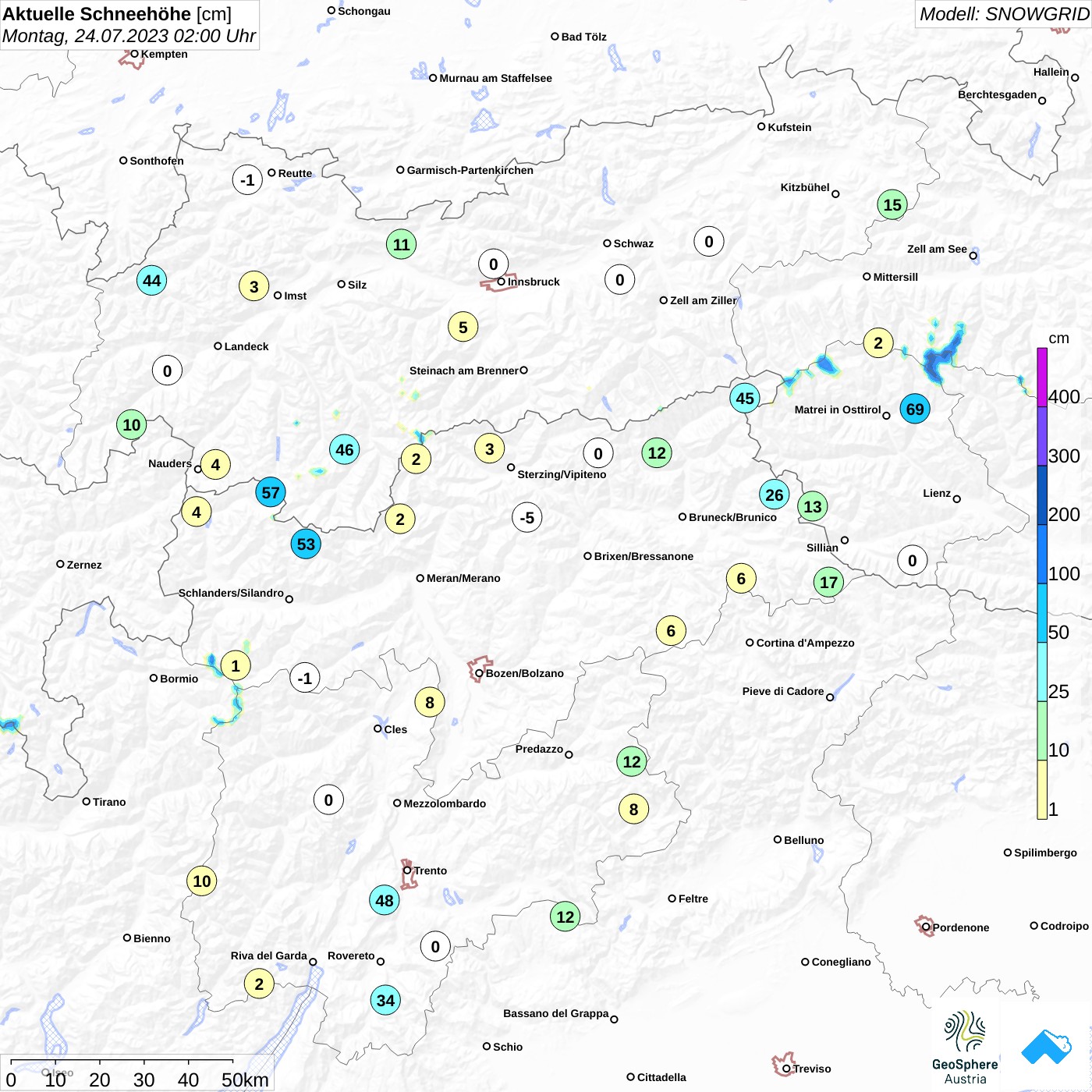Screen dimensions: 1092x1092
Task: Click the station marker showing 15
Action: pos(892,205)
